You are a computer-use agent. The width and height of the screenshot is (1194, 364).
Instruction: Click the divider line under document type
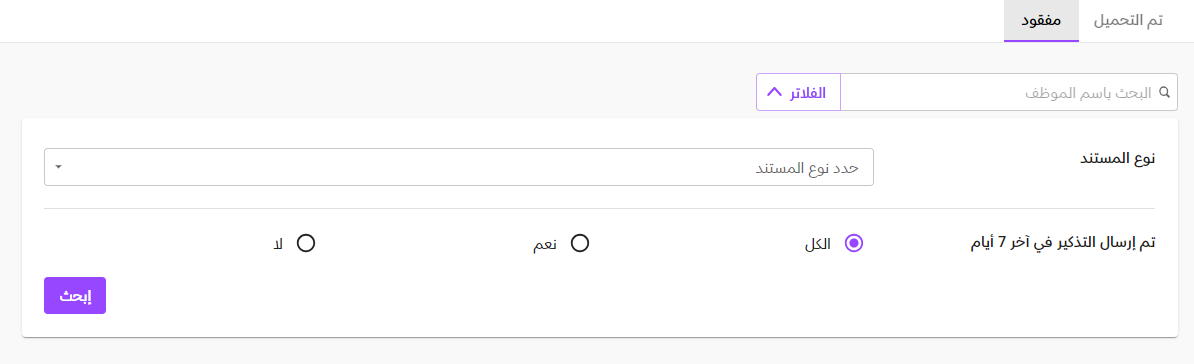(x=599, y=209)
